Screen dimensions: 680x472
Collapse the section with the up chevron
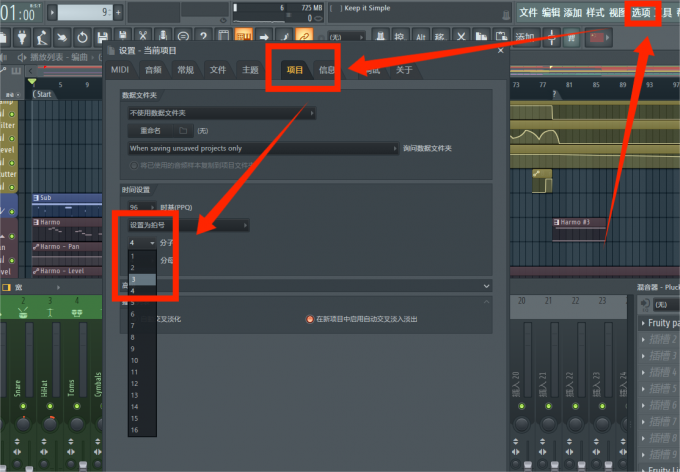[x=486, y=302]
